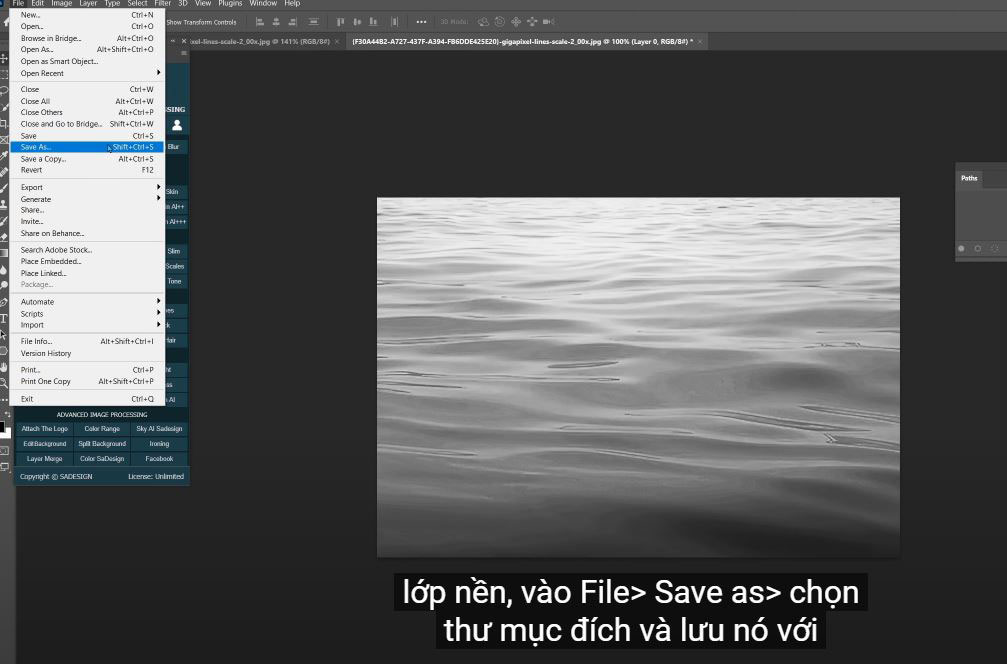Click stroke path with brush icon

click(x=977, y=249)
